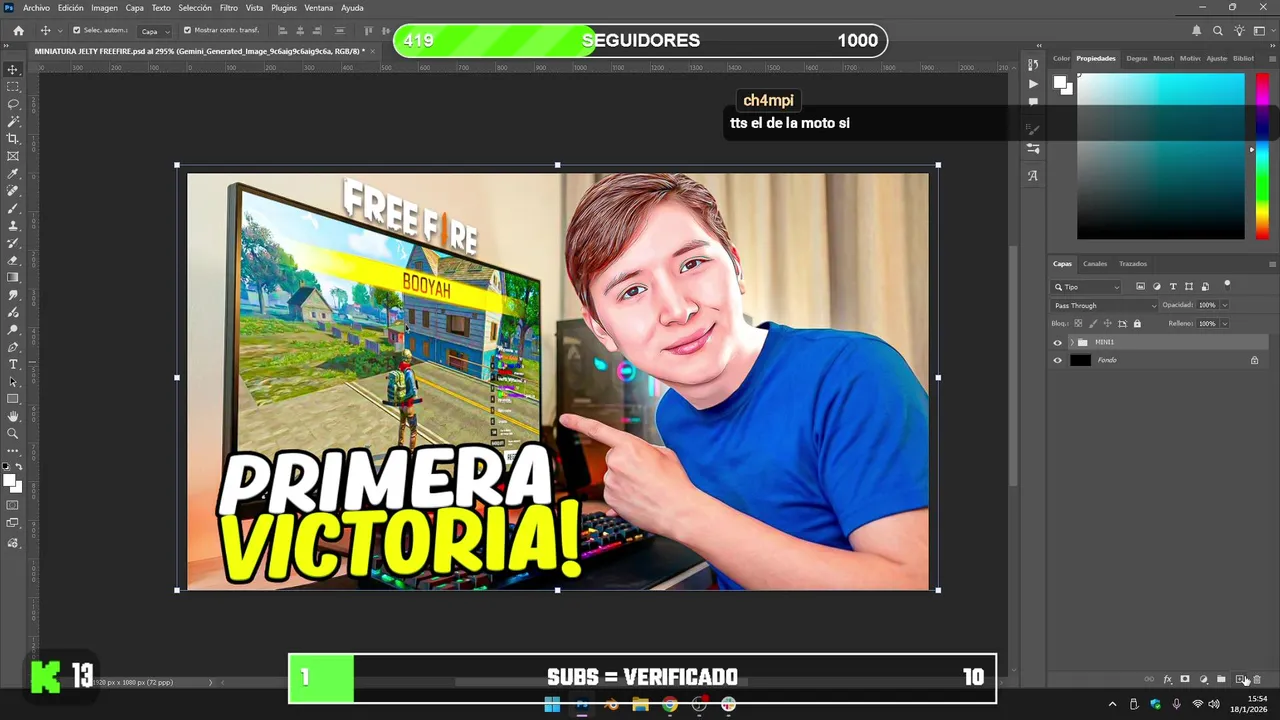
Task: Select the Eraser tool
Action: pyautogui.click(x=13, y=260)
